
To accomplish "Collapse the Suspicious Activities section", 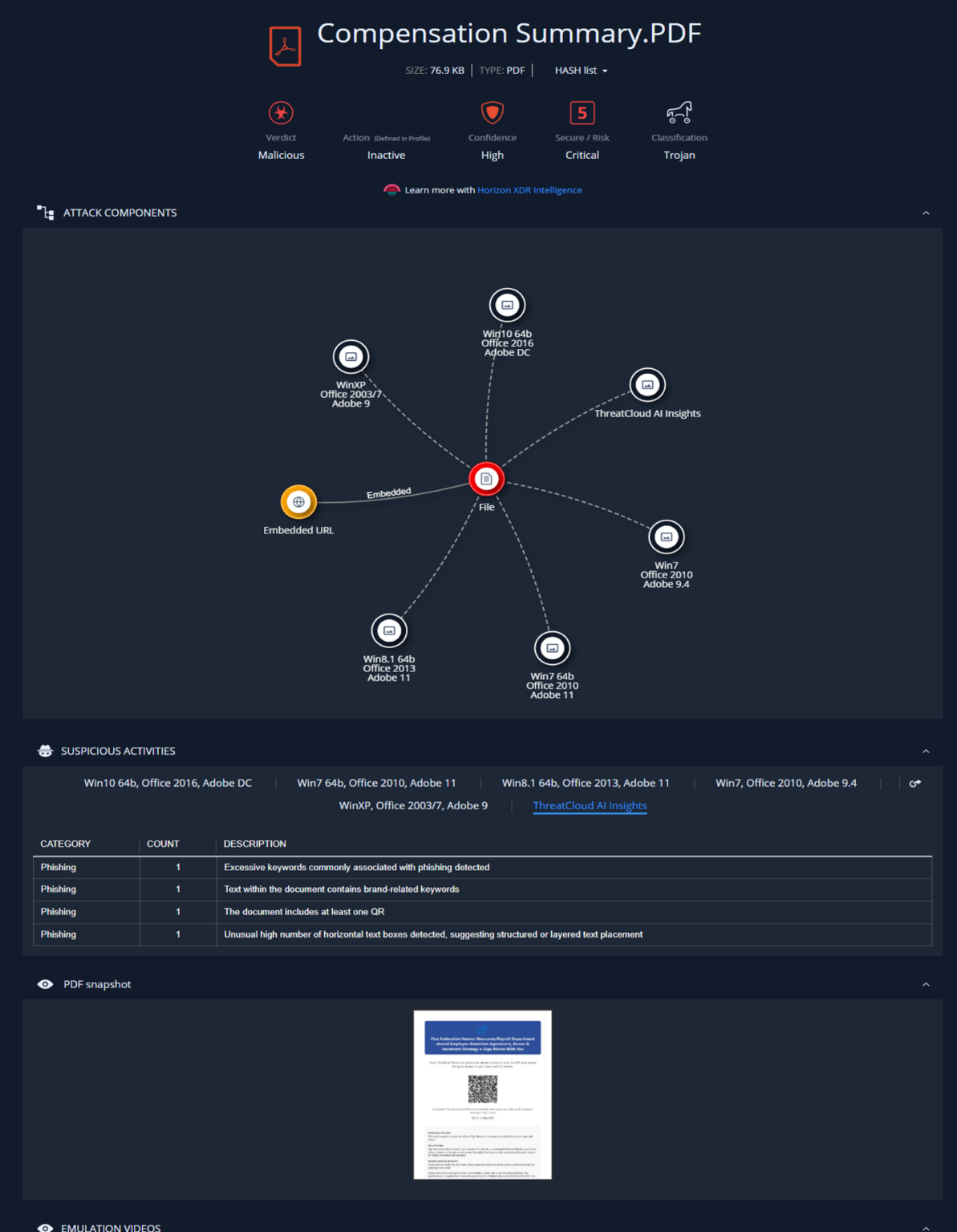I will (x=926, y=751).
